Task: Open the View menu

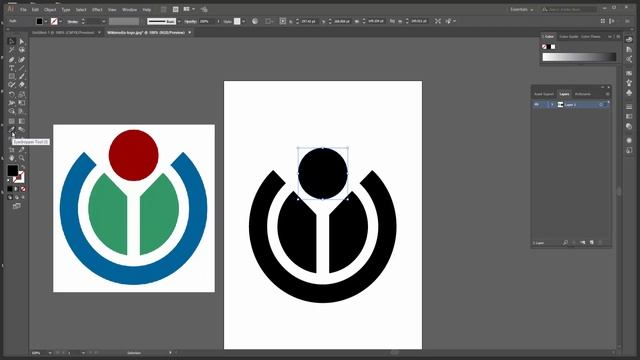Action: tap(112, 9)
